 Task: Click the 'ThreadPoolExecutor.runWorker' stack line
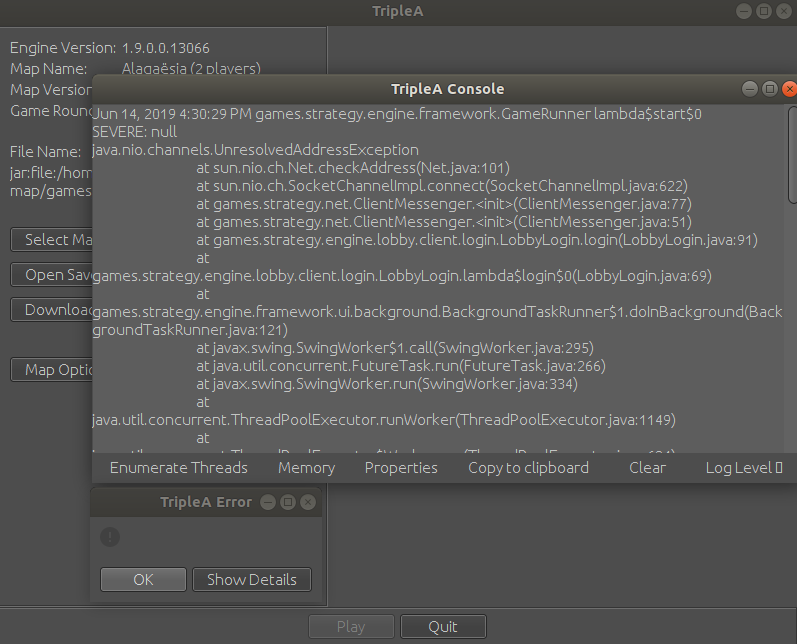pyautogui.click(x=384, y=420)
